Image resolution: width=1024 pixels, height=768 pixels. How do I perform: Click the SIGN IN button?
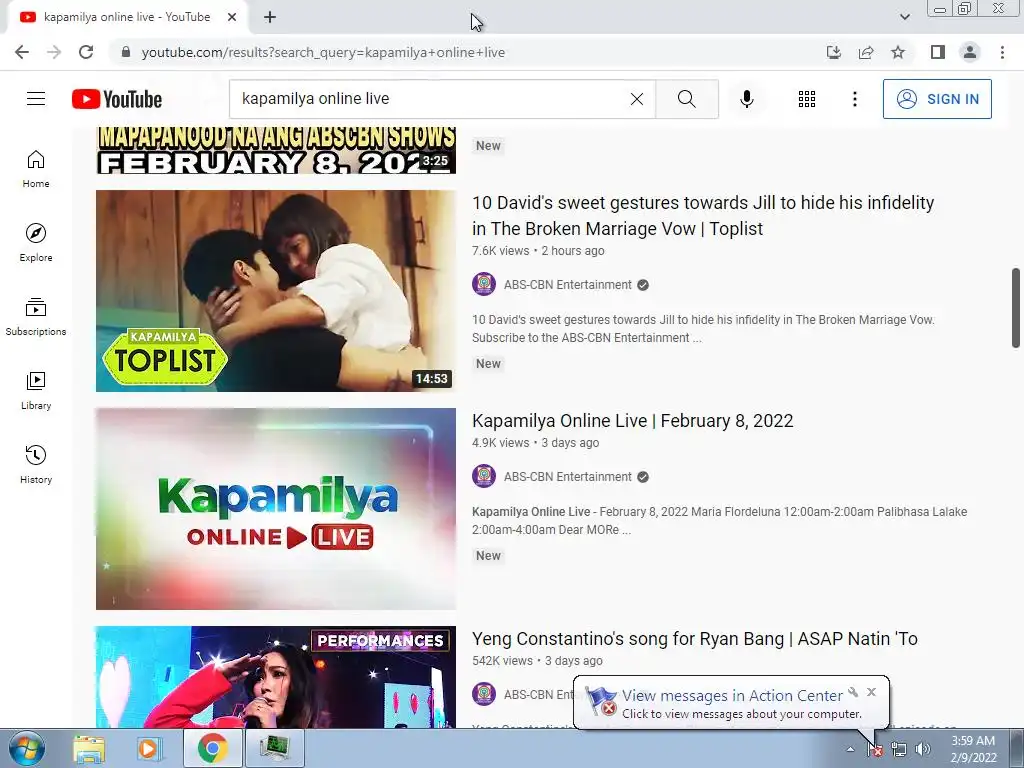[937, 99]
